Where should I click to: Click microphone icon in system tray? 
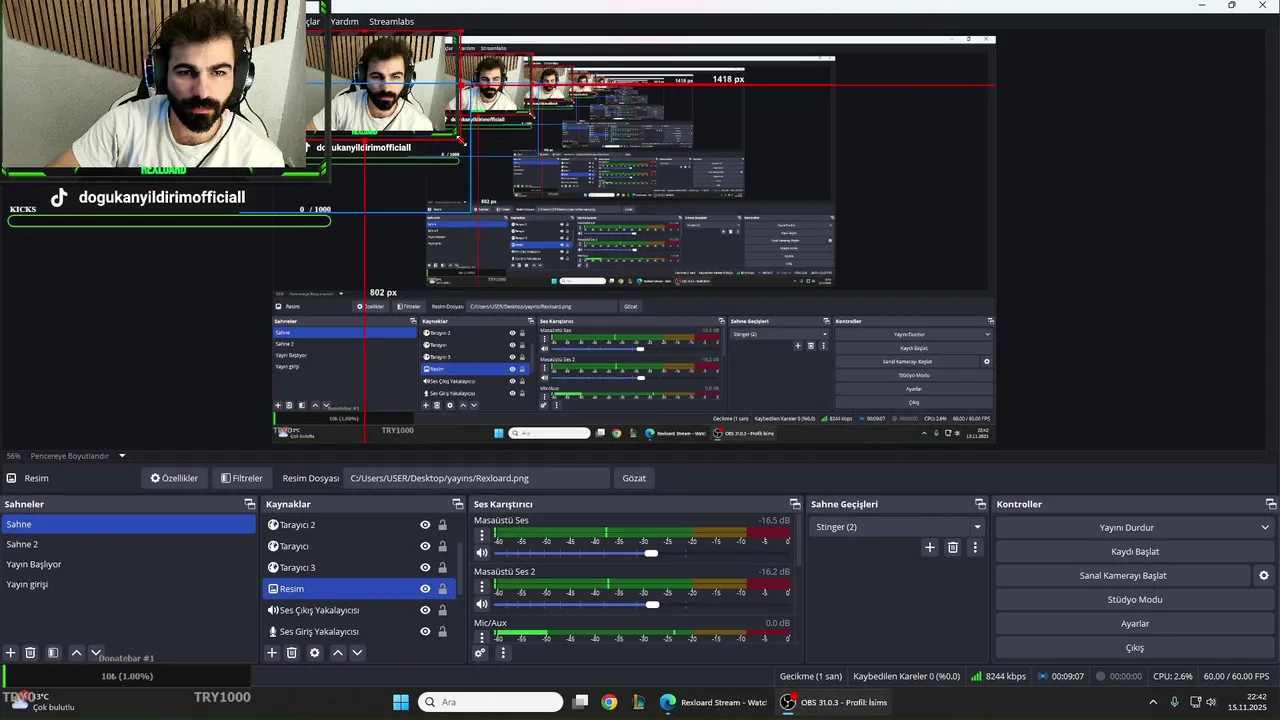click(1174, 702)
